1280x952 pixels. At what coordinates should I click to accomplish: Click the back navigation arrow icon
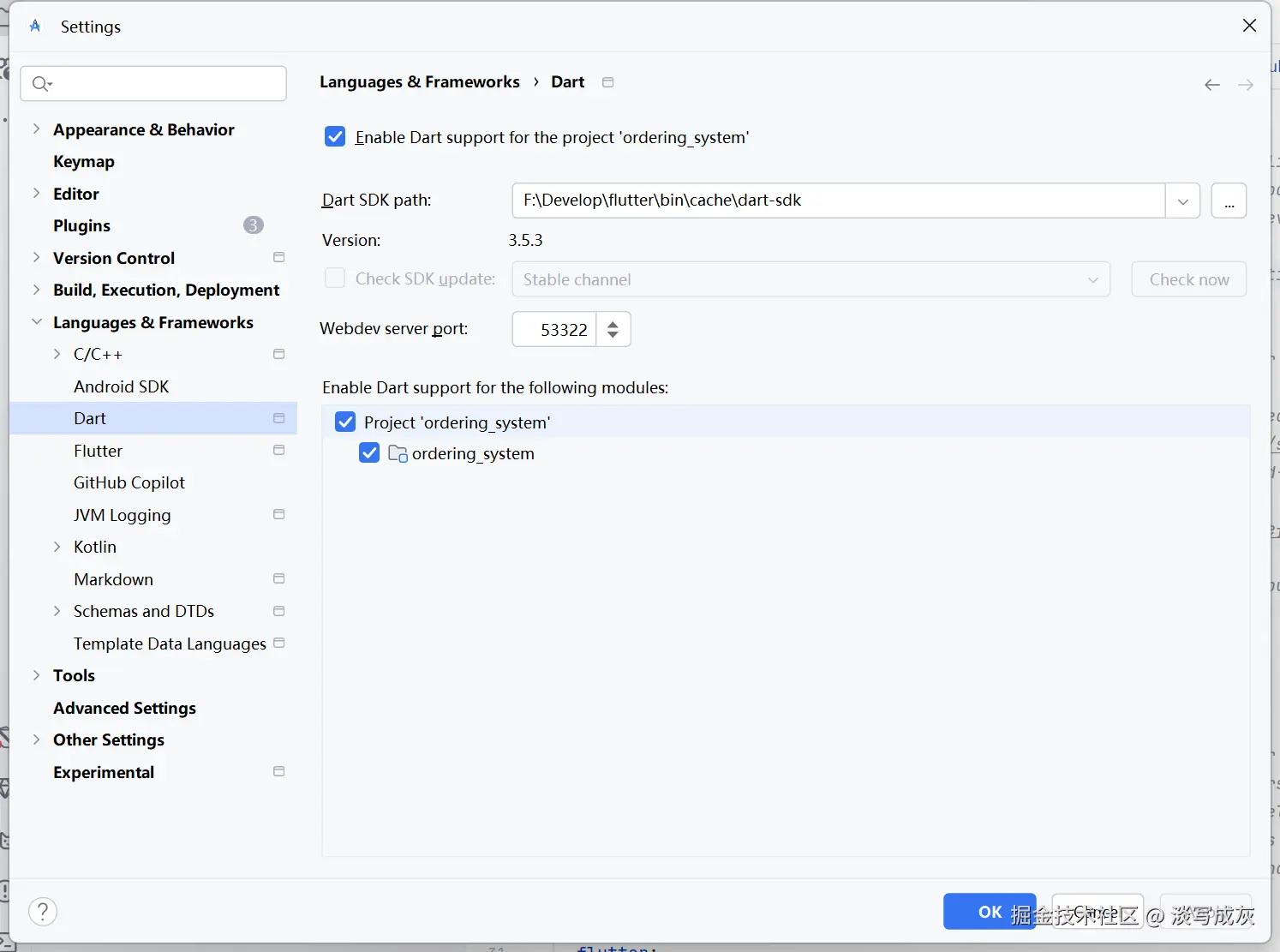[x=1211, y=84]
